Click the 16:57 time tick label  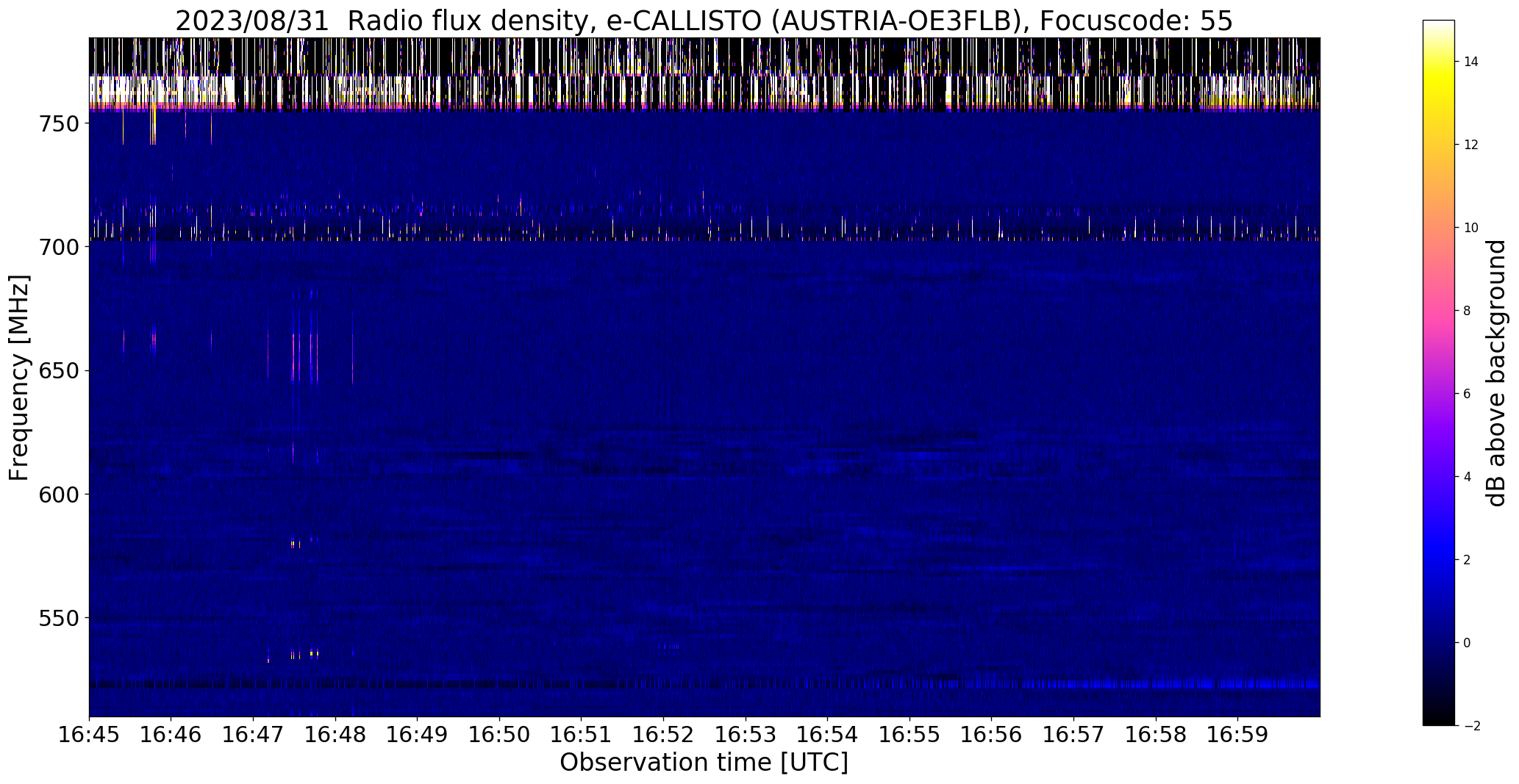coord(1074,735)
